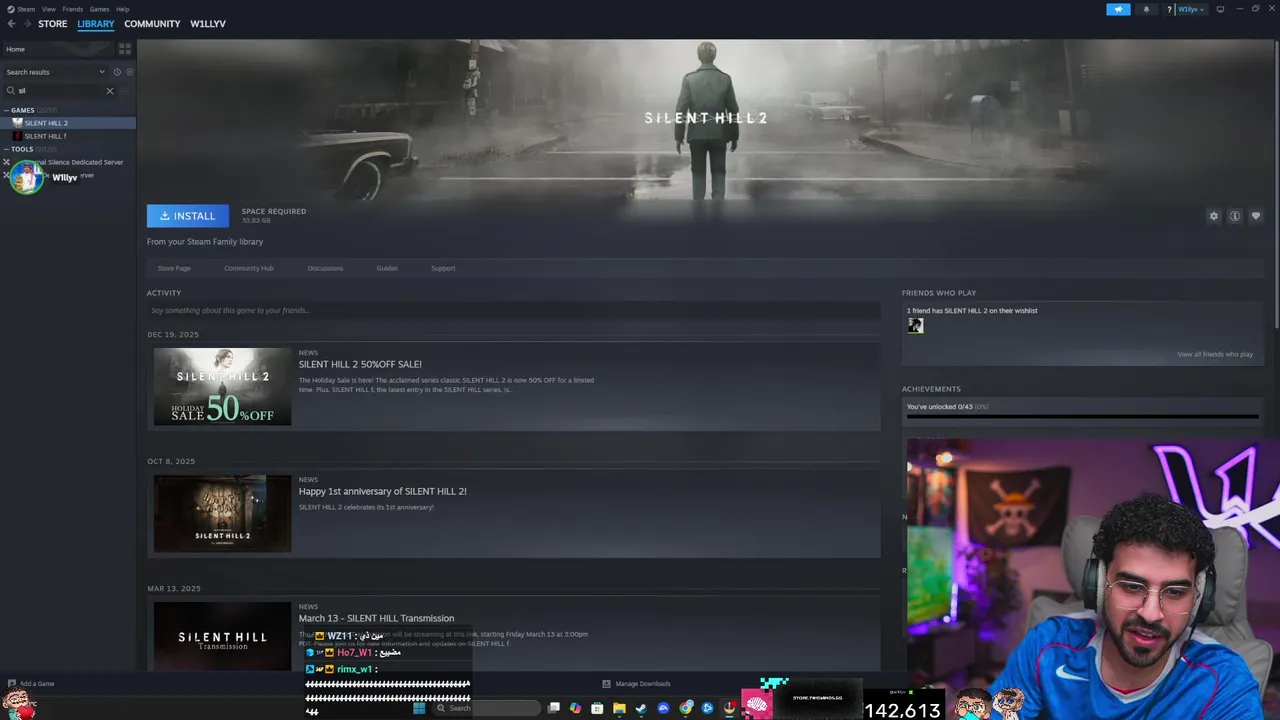Click the achievements progress bar
This screenshot has height=720, width=1280.
1082,417
